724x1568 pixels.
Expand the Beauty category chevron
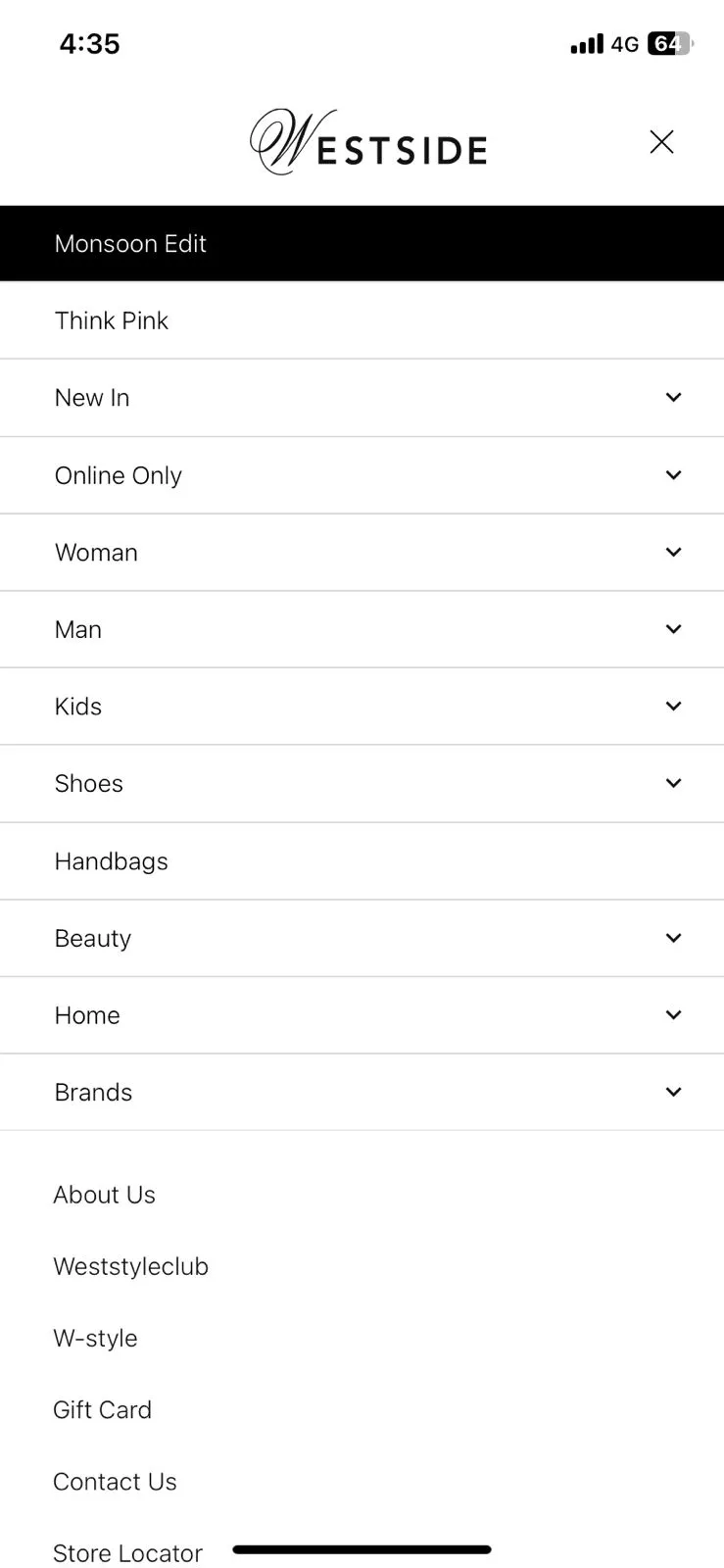coord(673,938)
